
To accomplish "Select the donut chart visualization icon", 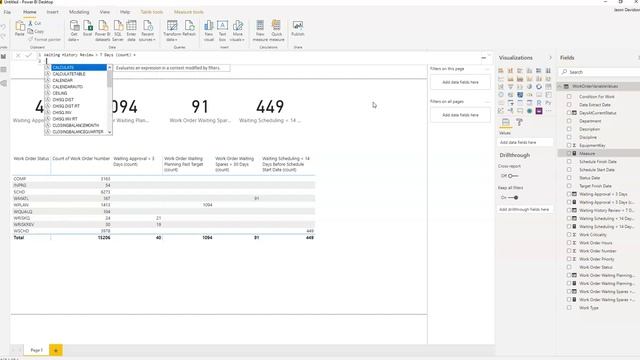I will [539, 87].
